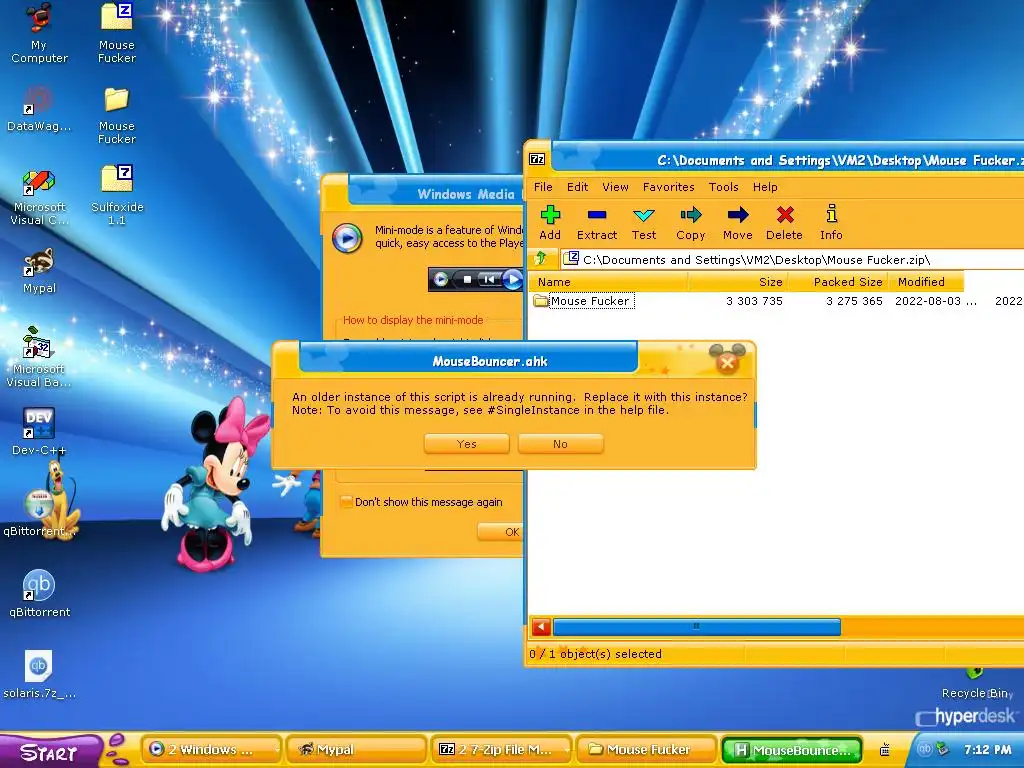Select the solaris.7z file icon

39,674
